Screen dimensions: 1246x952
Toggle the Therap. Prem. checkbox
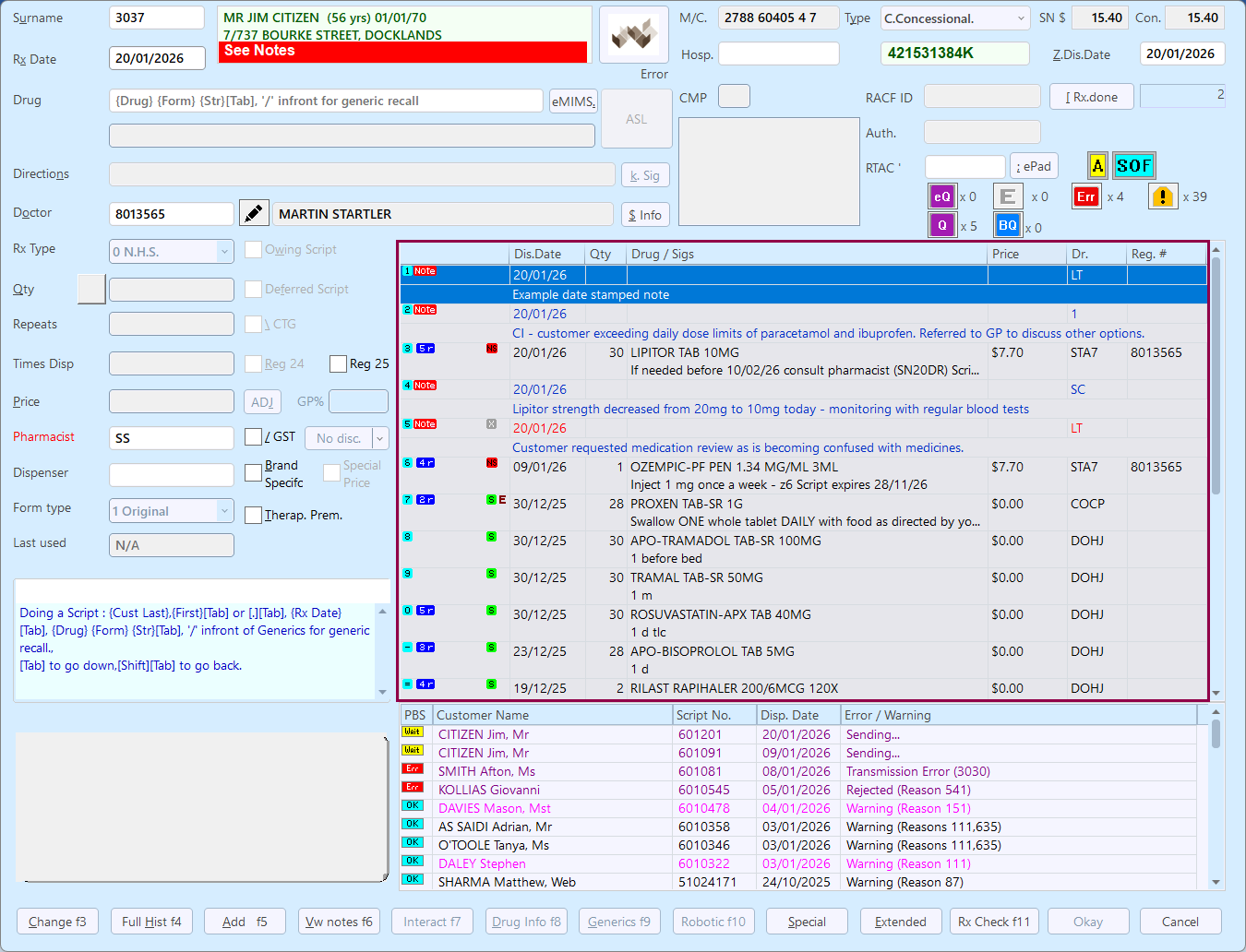(253, 515)
